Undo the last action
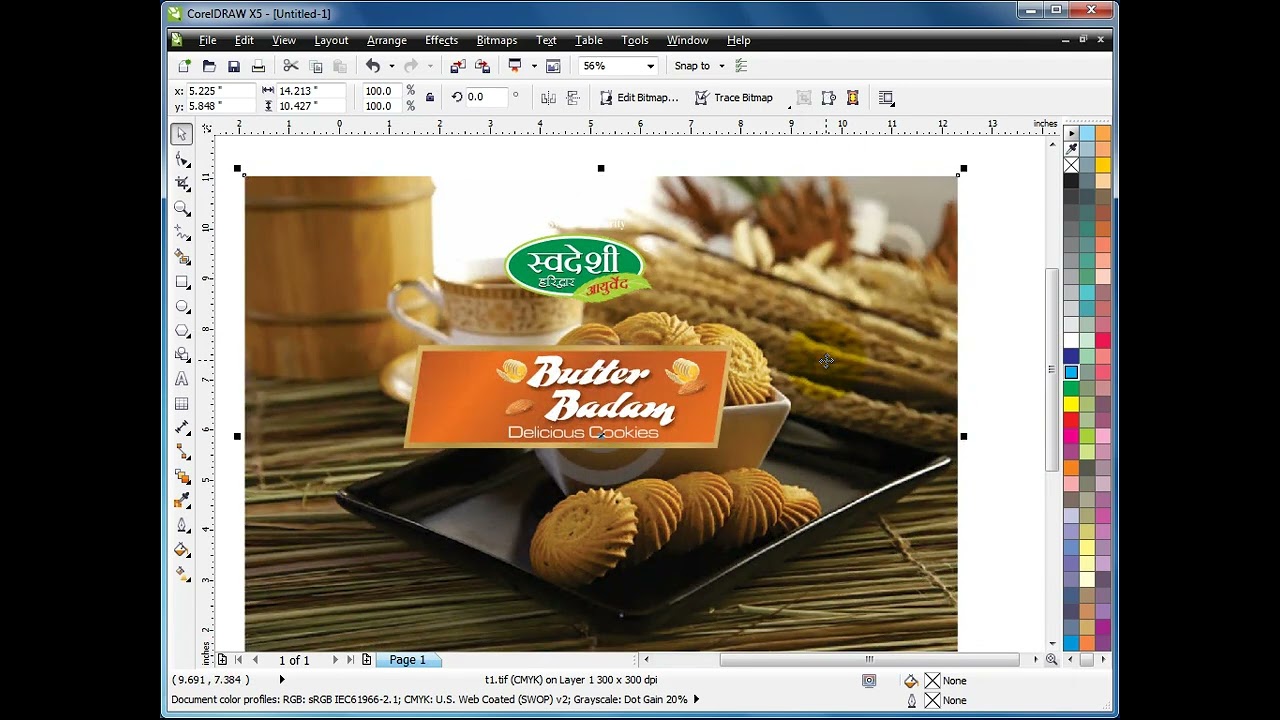The image size is (1280, 720). click(373, 66)
